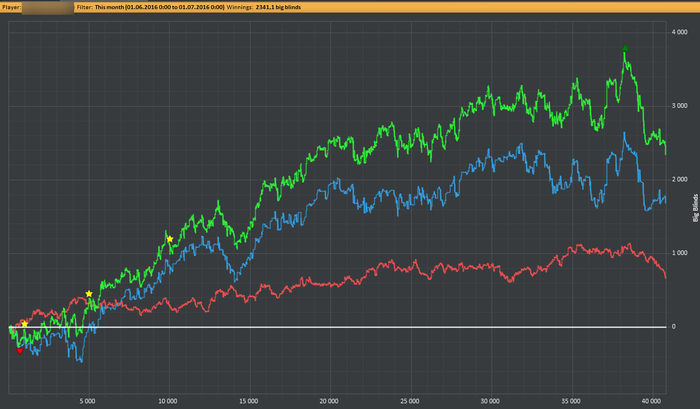The width and height of the screenshot is (700, 409).
Task: Click the '15 000' x-axis label
Action: pos(248,401)
